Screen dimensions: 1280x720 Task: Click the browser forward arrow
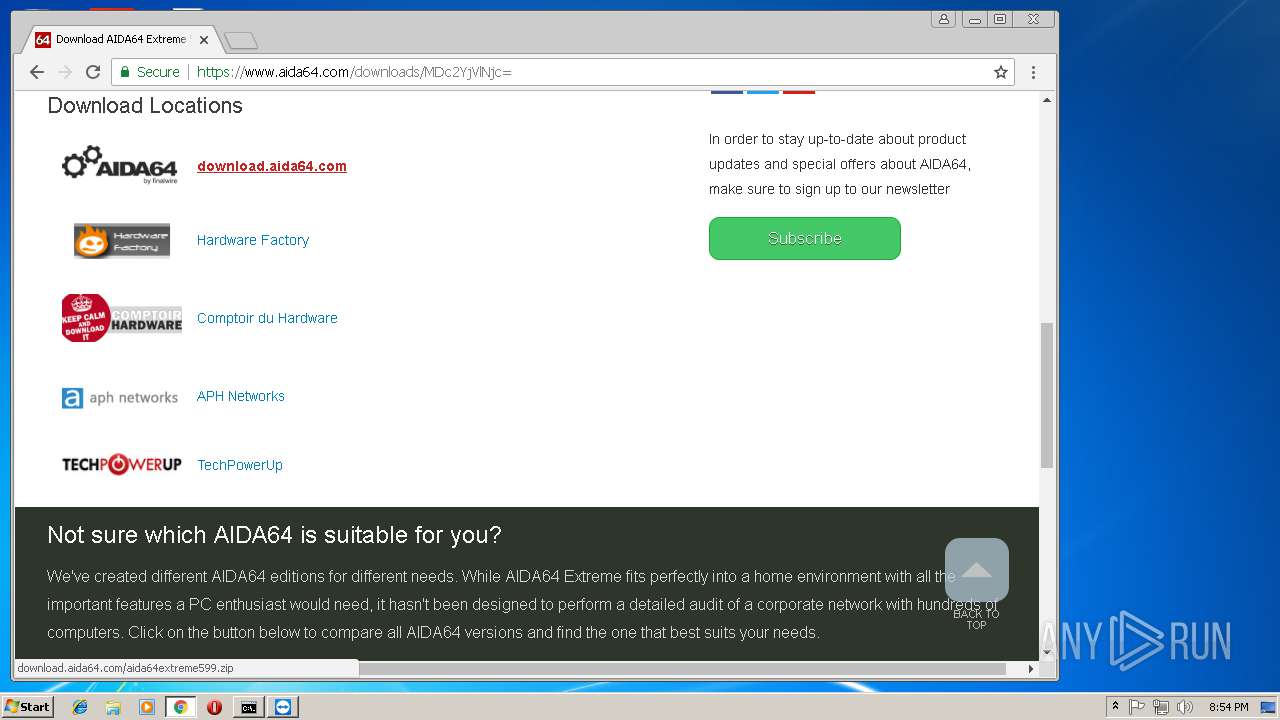coord(65,72)
